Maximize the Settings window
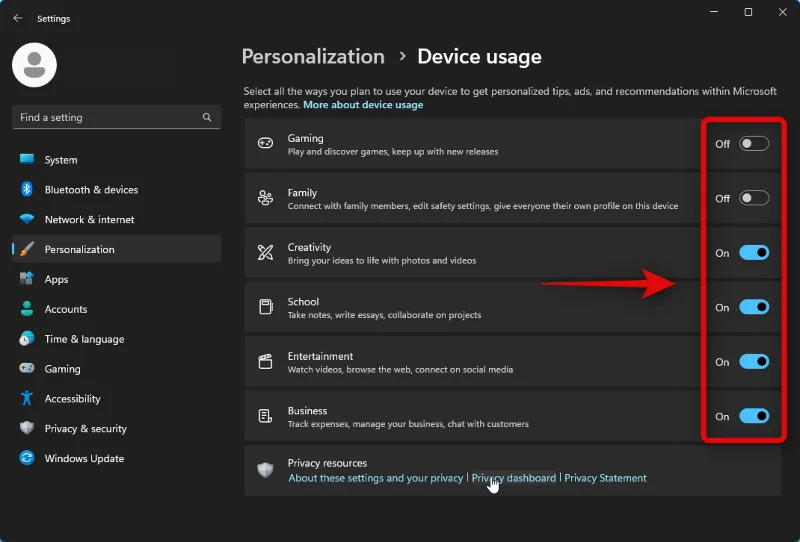Viewport: 800px width, 542px height. [x=748, y=12]
